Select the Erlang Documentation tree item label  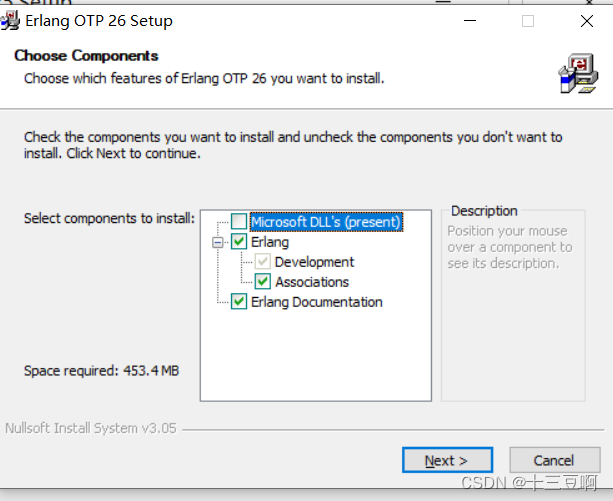tap(317, 302)
